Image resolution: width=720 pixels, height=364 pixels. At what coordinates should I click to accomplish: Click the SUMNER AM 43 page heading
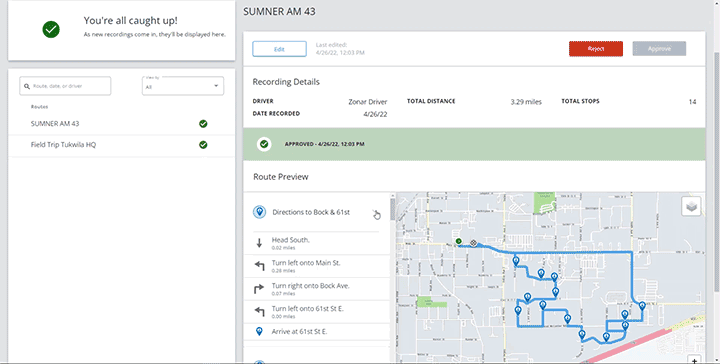(279, 11)
